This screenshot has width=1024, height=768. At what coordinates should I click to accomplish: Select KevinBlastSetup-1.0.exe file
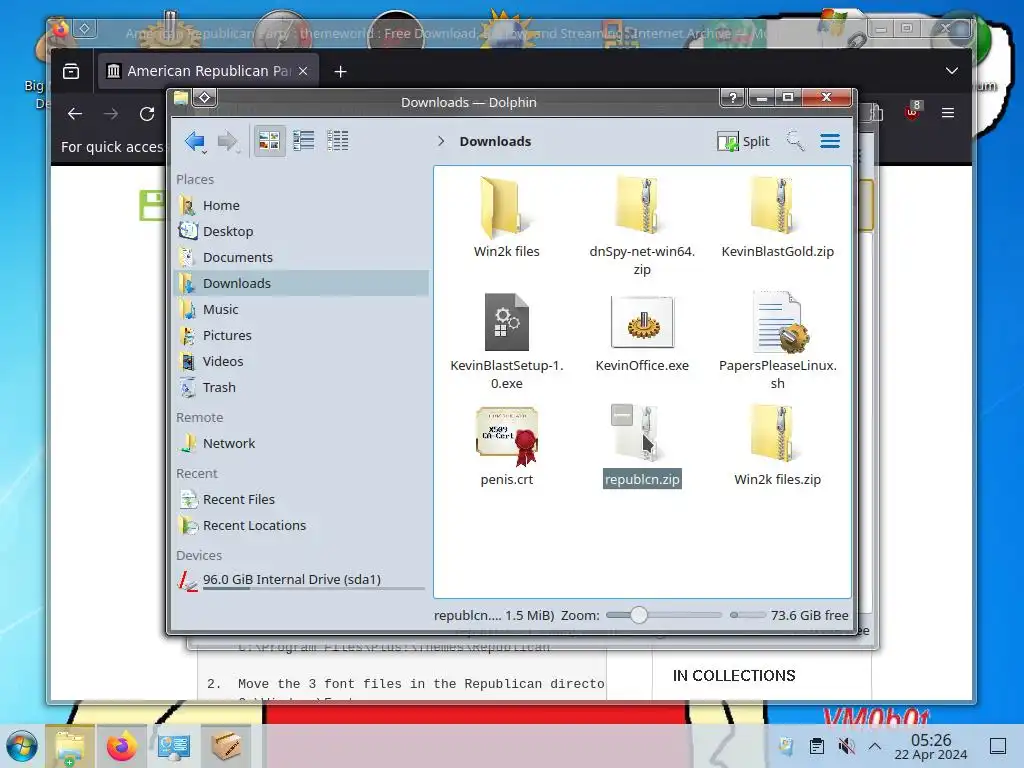[506, 341]
